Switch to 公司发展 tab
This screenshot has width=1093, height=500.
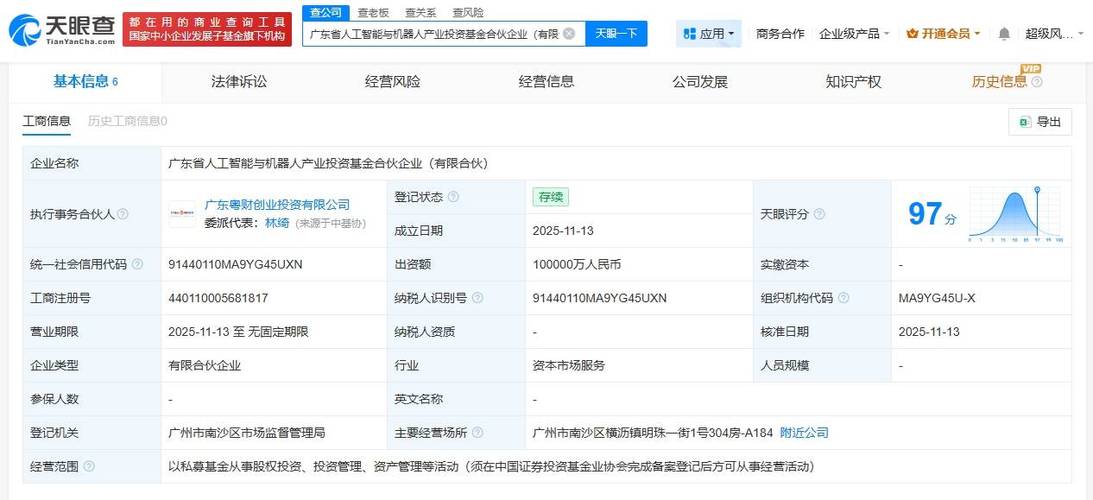pos(700,82)
